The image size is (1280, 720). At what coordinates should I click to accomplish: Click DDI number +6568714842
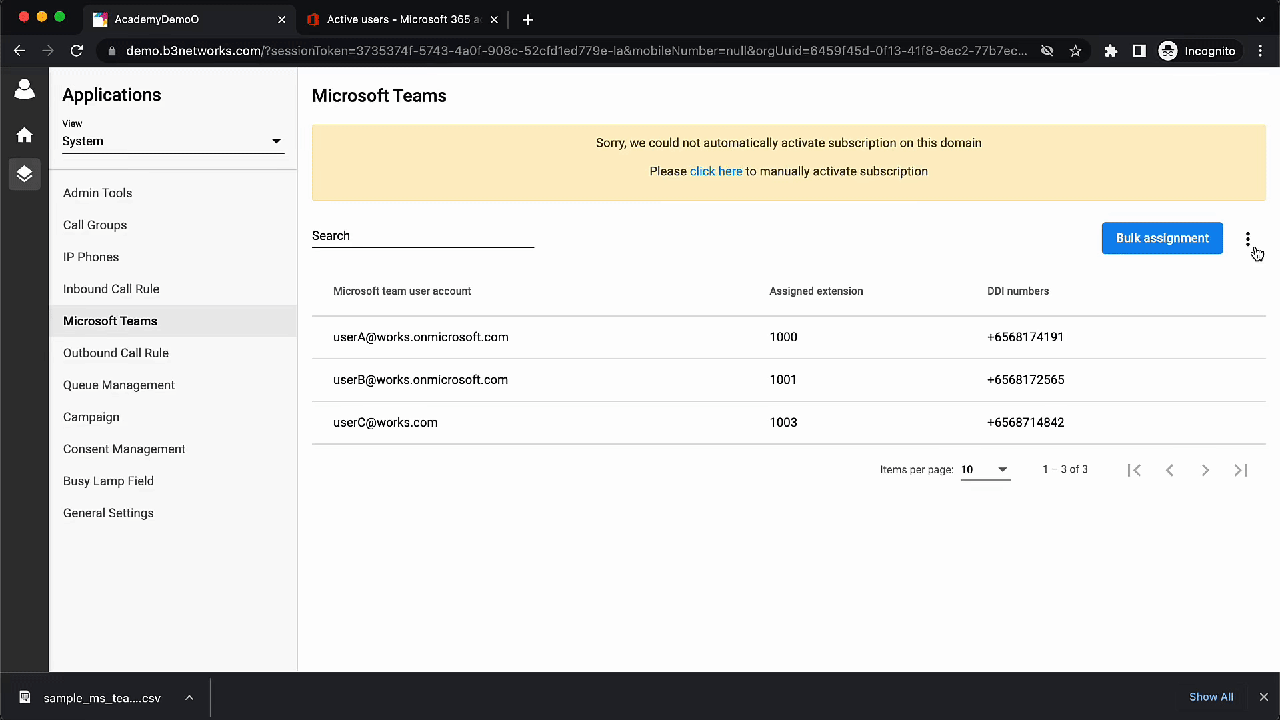pyautogui.click(x=1025, y=423)
